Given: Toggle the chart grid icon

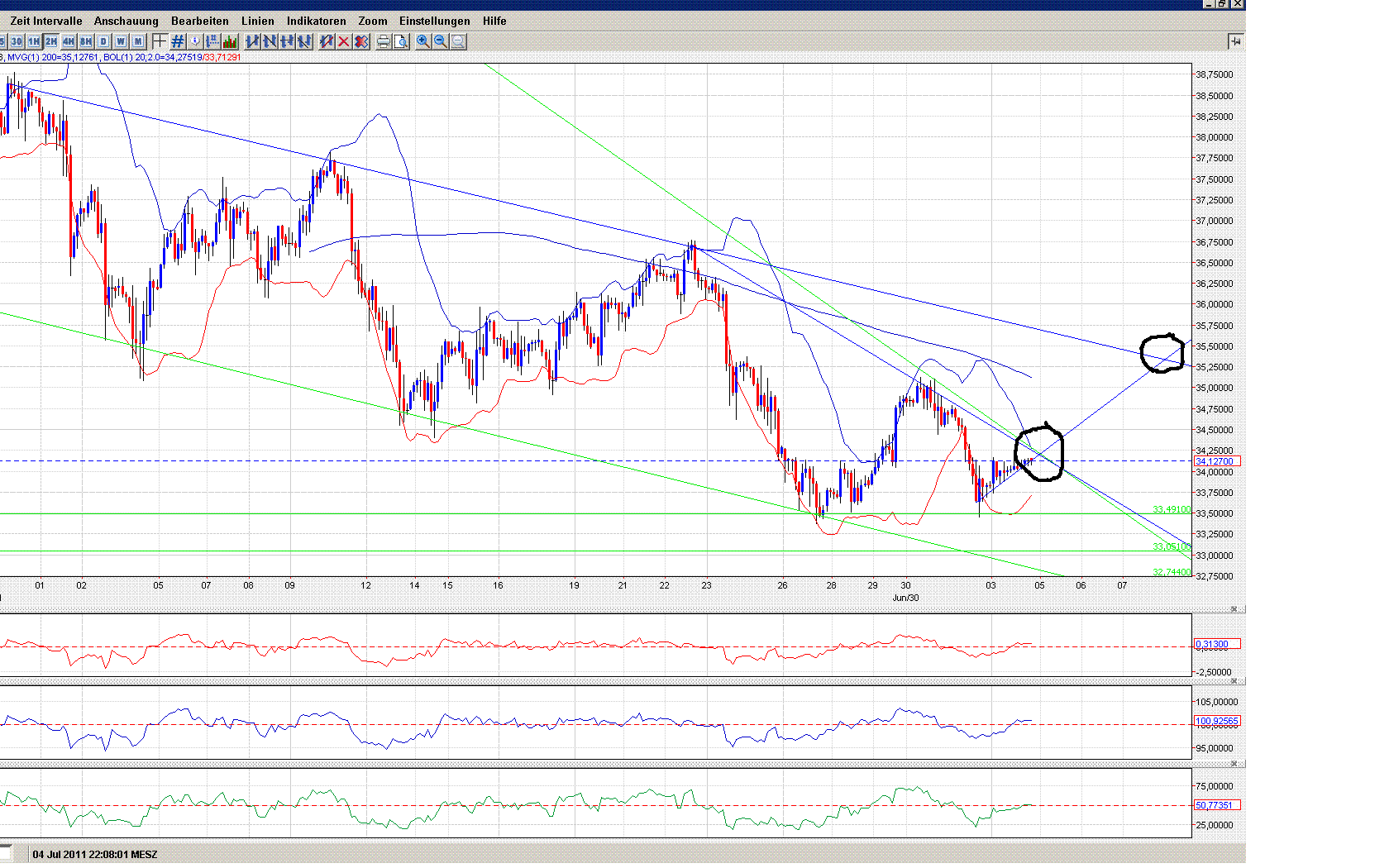Looking at the screenshot, I should point(178,41).
